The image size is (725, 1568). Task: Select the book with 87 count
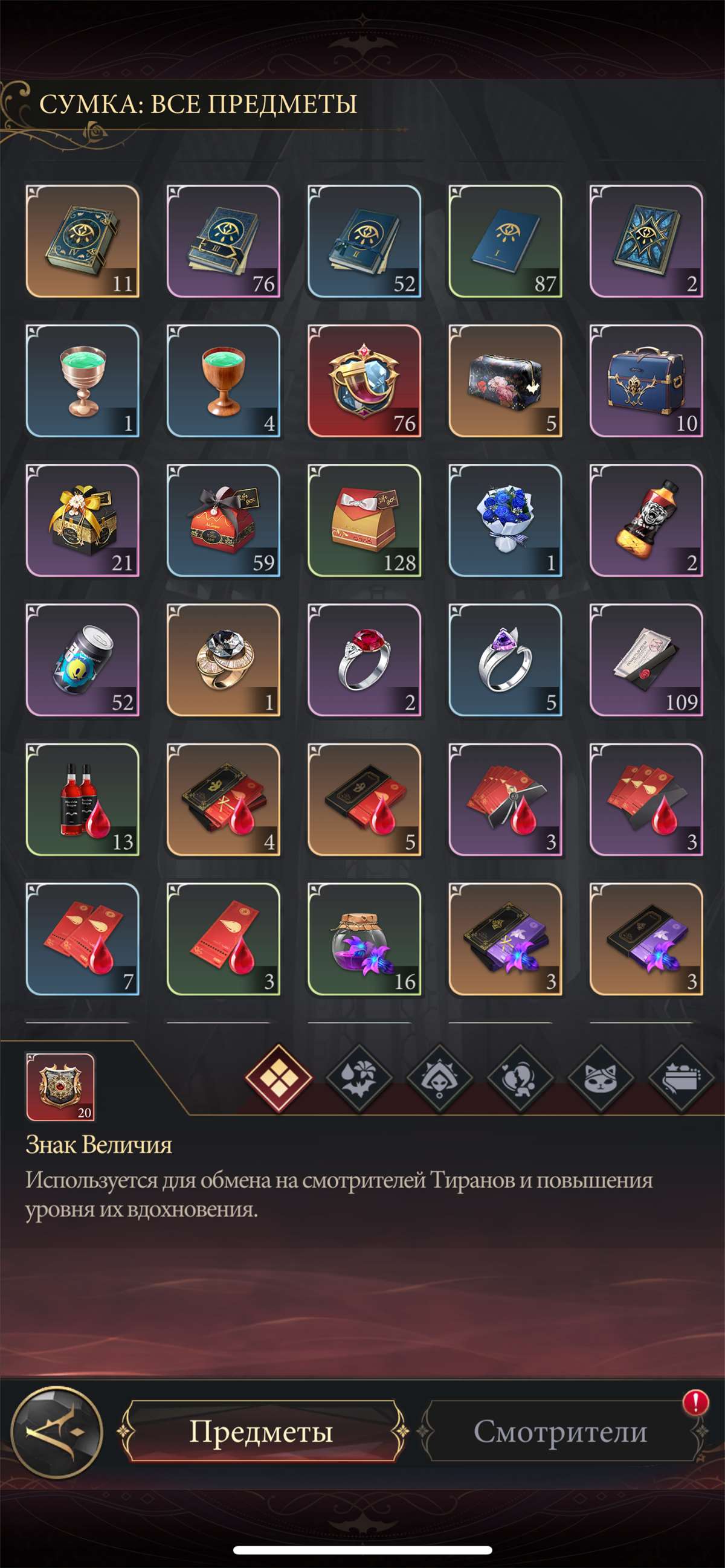tap(505, 242)
